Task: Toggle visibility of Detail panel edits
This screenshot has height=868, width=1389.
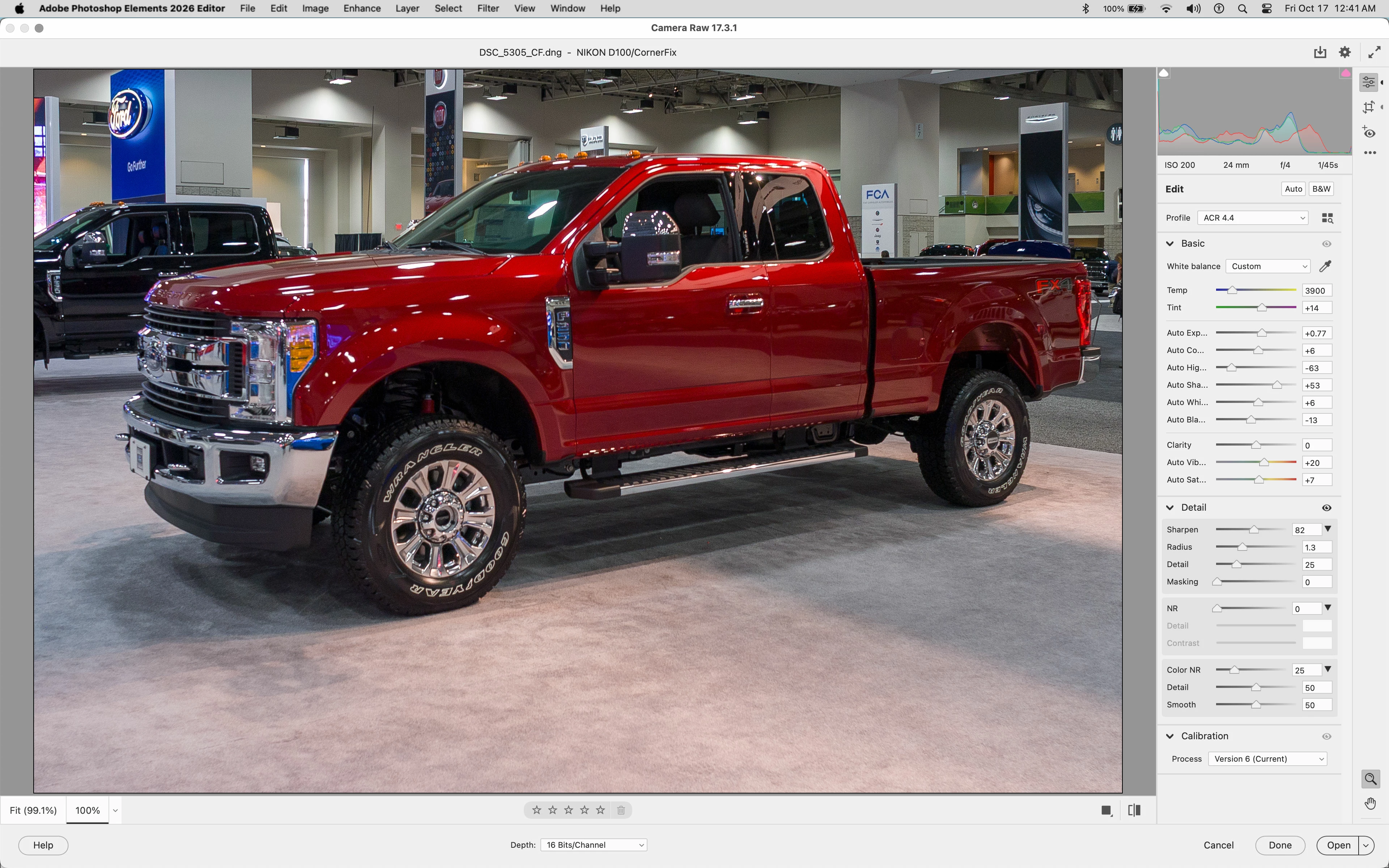Action: (x=1327, y=507)
